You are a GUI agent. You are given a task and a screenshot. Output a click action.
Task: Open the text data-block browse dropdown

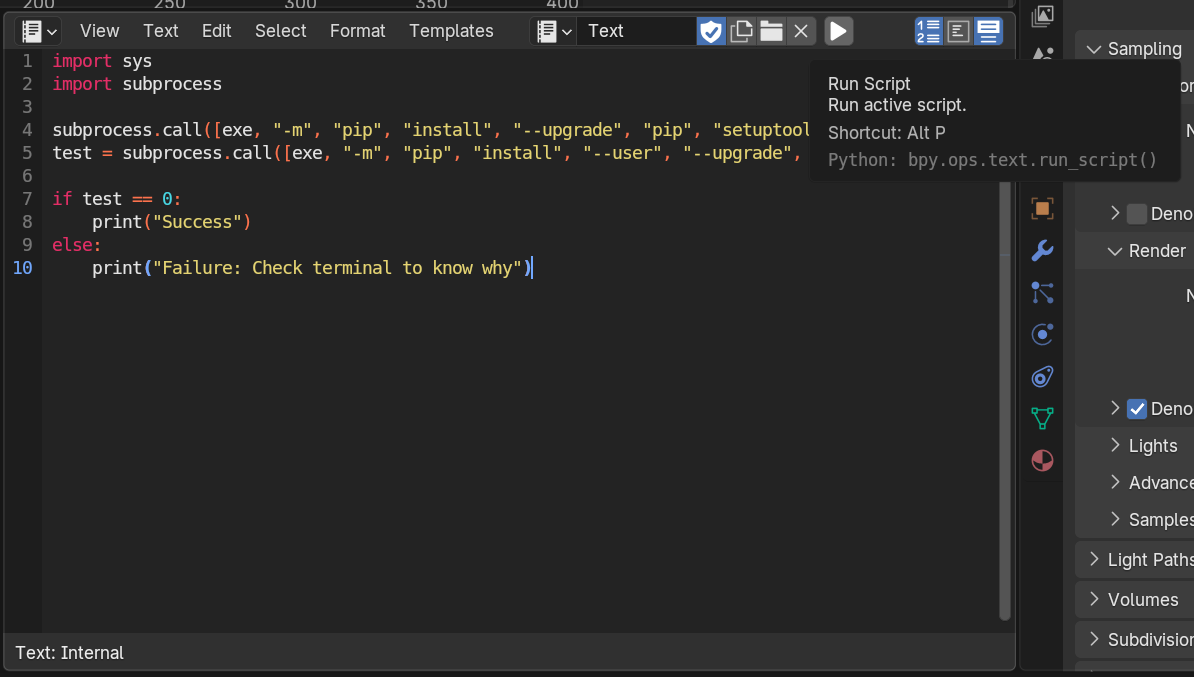coord(553,31)
